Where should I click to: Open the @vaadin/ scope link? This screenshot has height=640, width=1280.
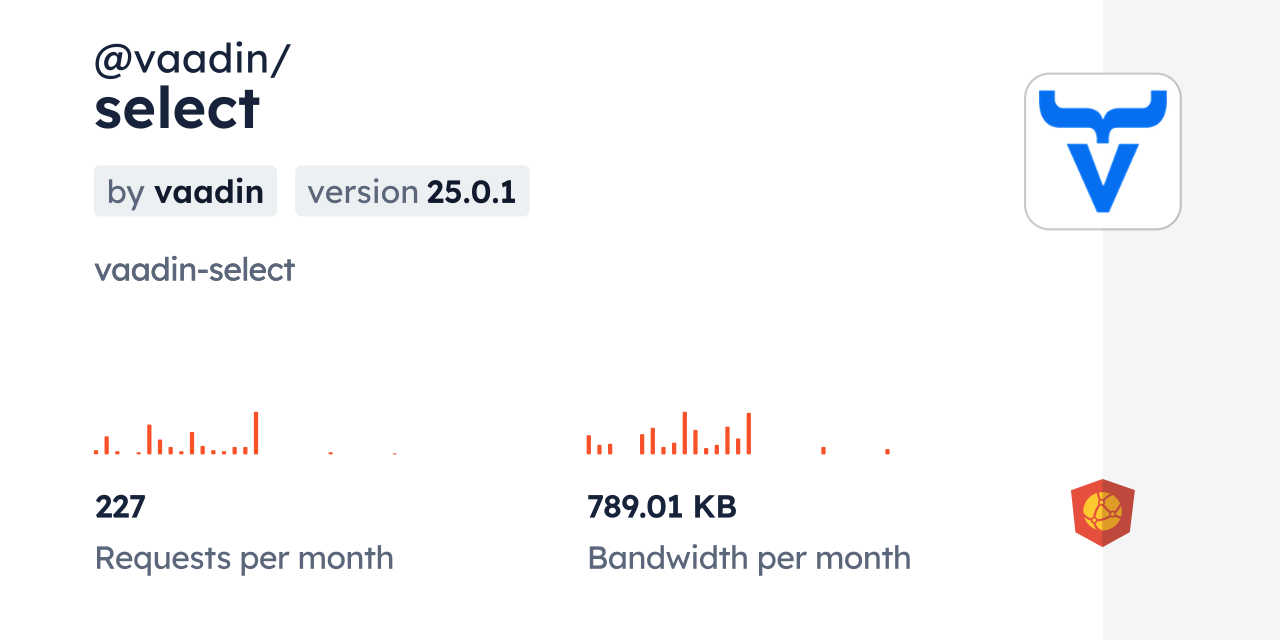(192, 60)
